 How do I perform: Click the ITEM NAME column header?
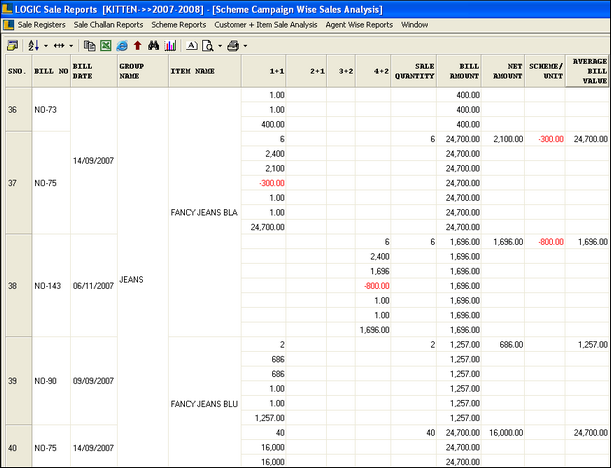[205, 71]
